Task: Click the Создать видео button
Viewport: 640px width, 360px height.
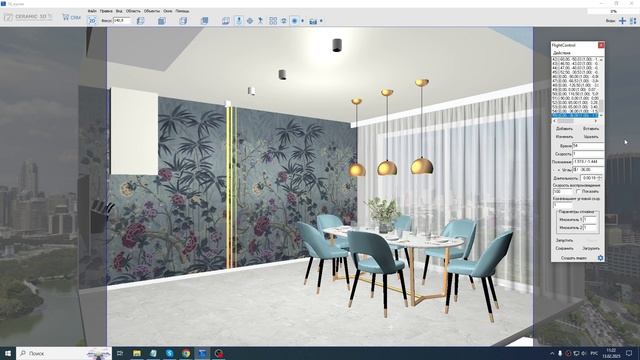Action: pos(574,258)
